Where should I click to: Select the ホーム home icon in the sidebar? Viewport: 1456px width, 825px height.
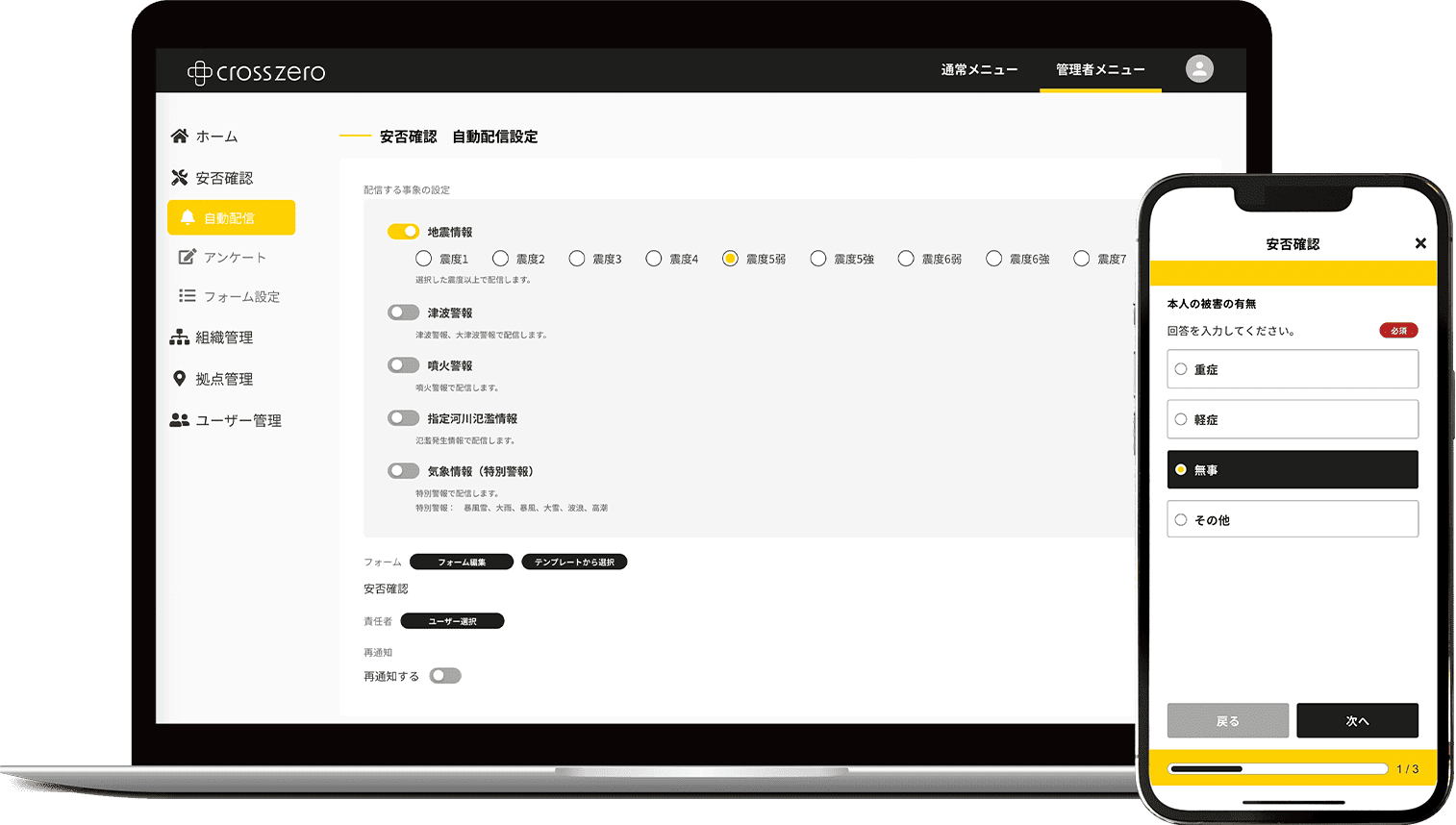[x=179, y=136]
